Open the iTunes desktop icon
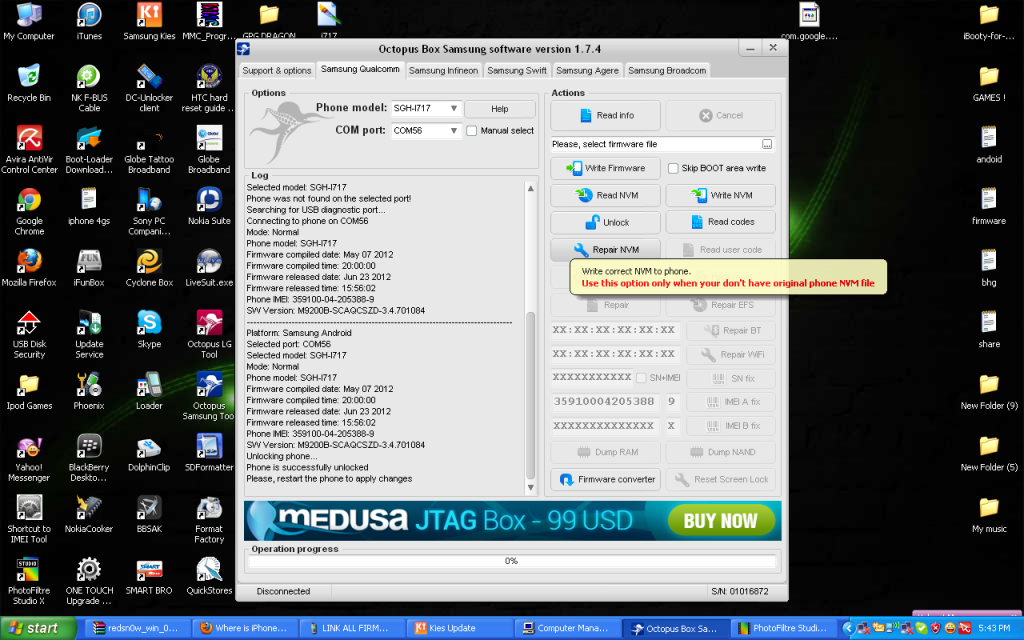The image size is (1024, 640). pos(89,21)
